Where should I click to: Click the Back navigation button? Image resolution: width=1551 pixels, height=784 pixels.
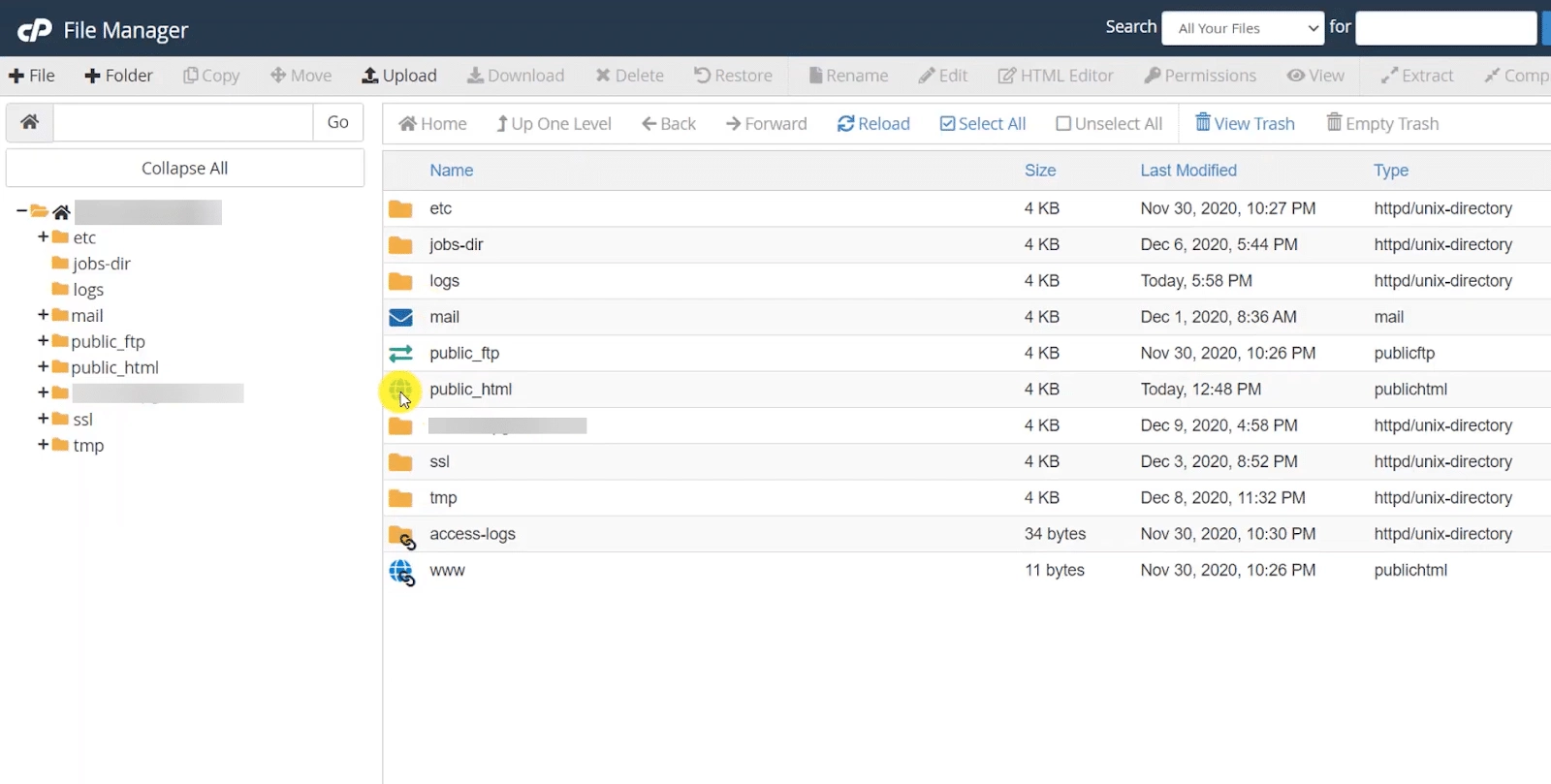coord(669,124)
